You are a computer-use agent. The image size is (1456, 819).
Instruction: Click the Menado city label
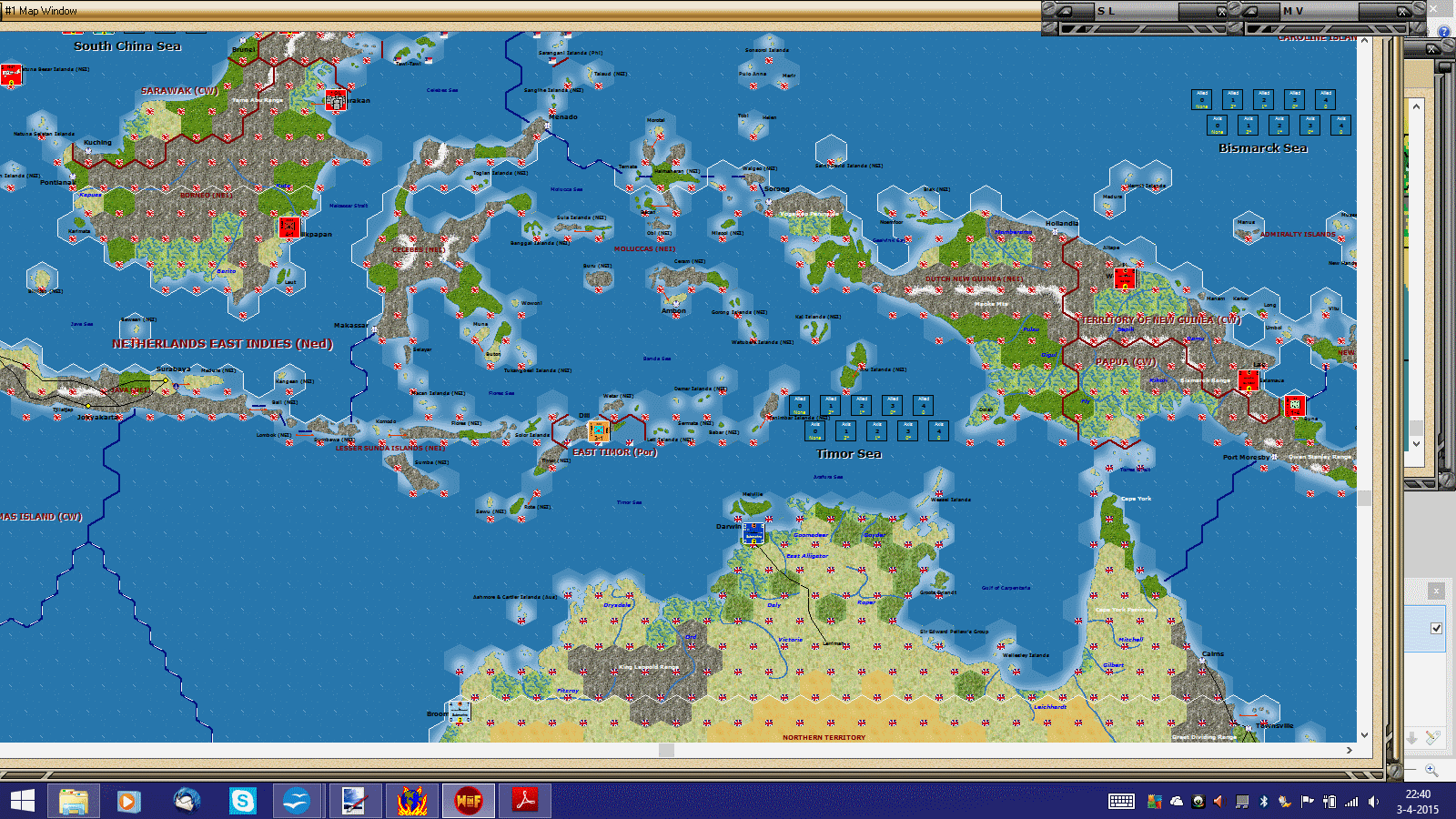(x=563, y=117)
